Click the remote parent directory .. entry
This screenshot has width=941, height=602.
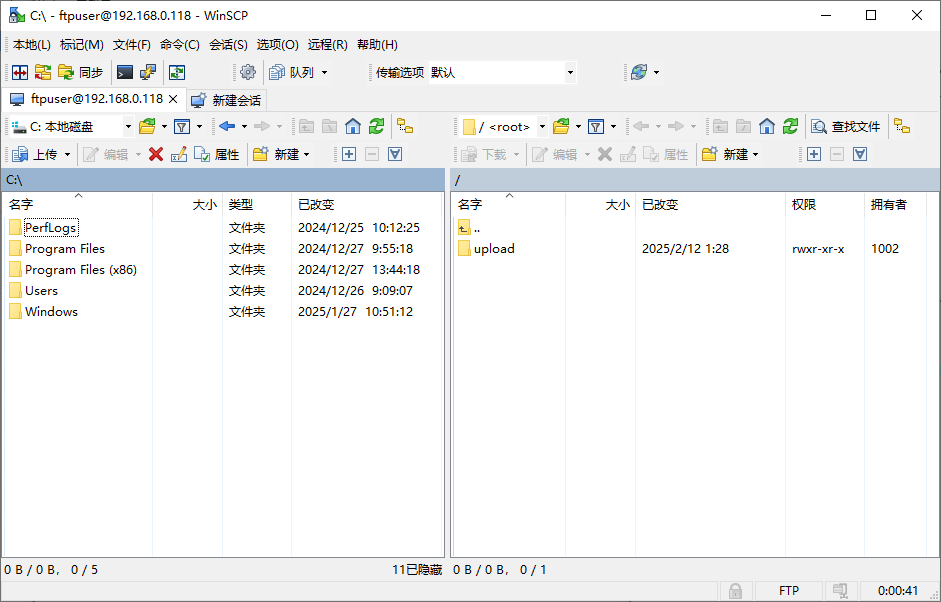click(x=477, y=229)
